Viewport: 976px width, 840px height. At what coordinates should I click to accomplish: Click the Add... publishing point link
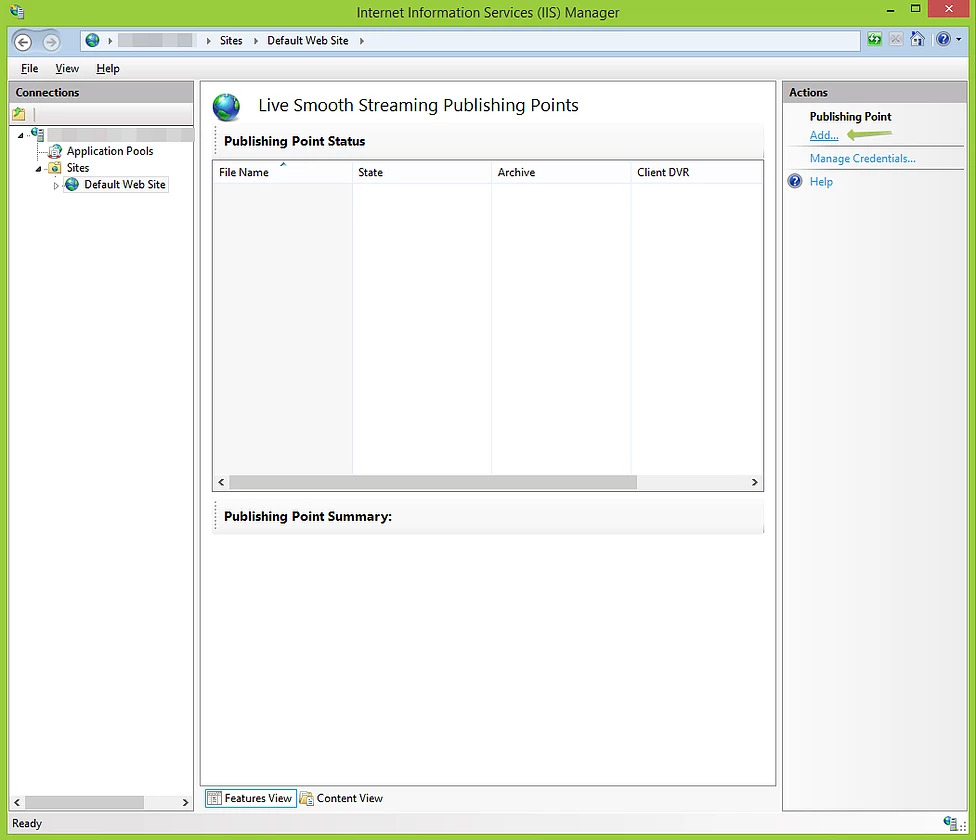point(824,135)
